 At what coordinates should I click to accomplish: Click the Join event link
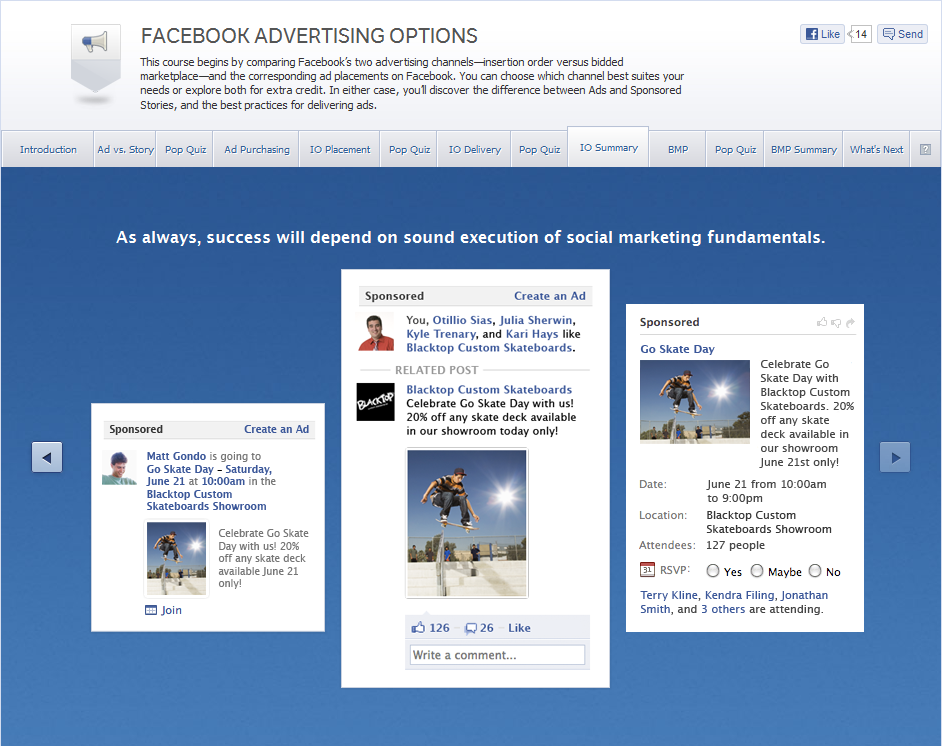click(x=171, y=610)
